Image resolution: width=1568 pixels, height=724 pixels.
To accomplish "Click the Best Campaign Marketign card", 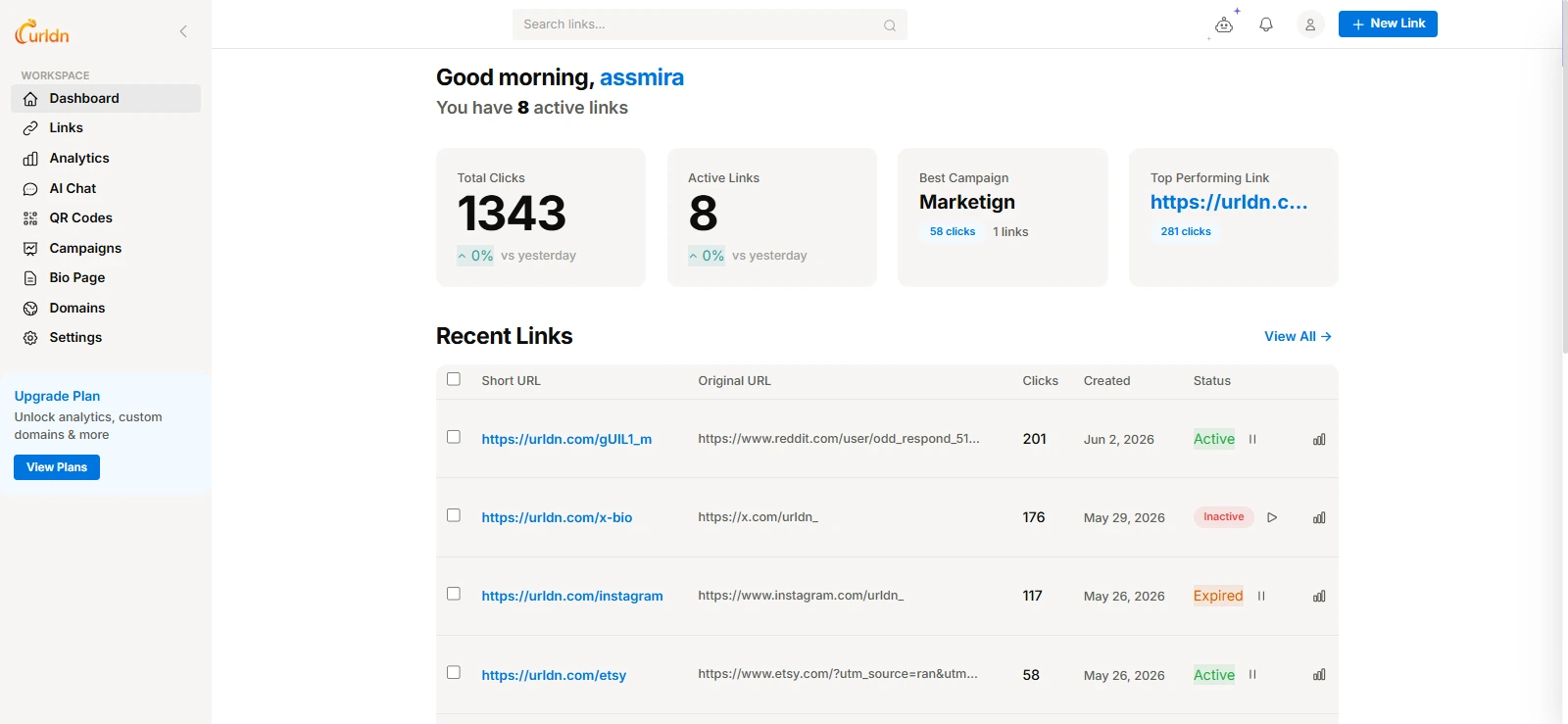I will (1003, 217).
